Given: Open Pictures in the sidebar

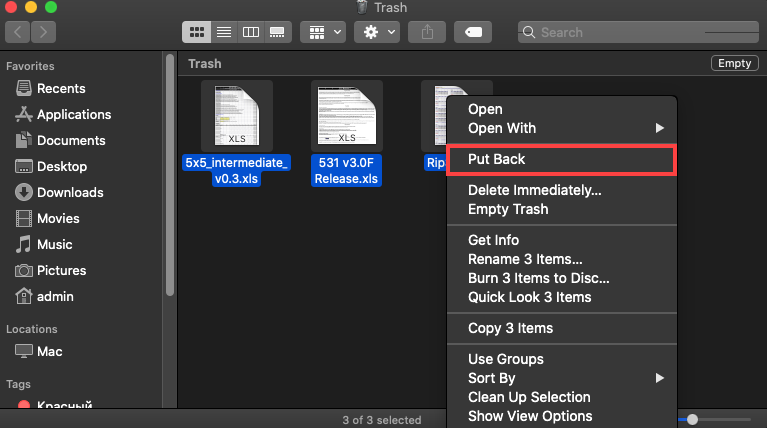Looking at the screenshot, I should point(50,270).
